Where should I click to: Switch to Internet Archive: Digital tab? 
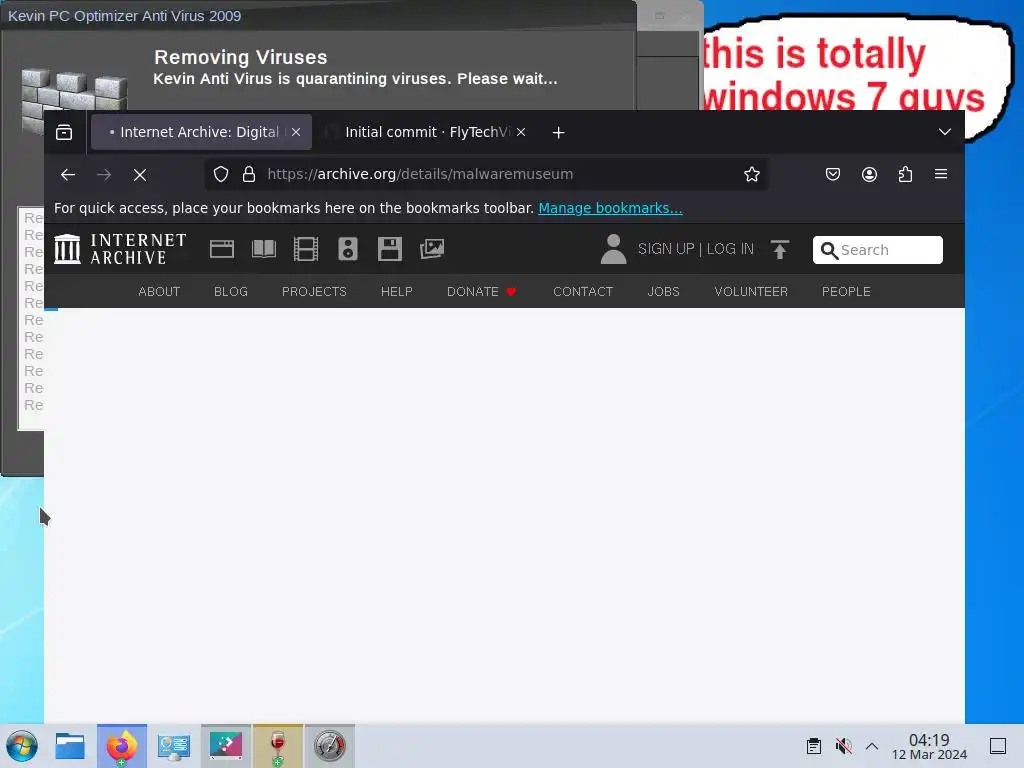coord(201,133)
